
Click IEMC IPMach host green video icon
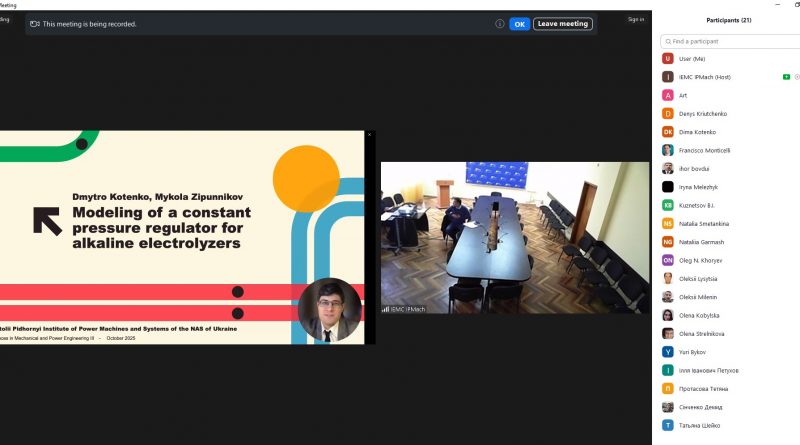(786, 77)
